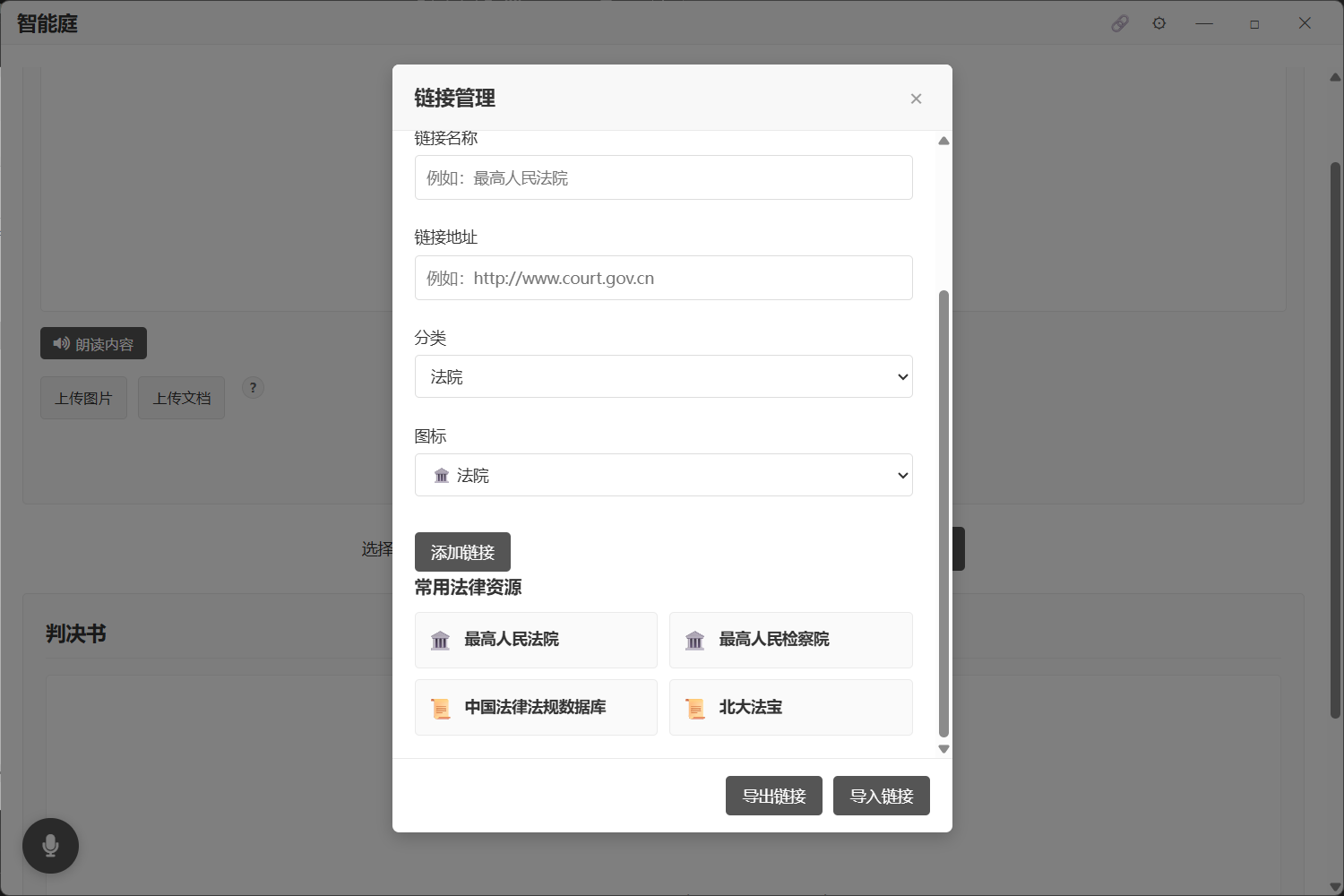Image resolution: width=1344 pixels, height=896 pixels.
Task: Click the building icon beside 最高人民检察院
Action: [695, 640]
